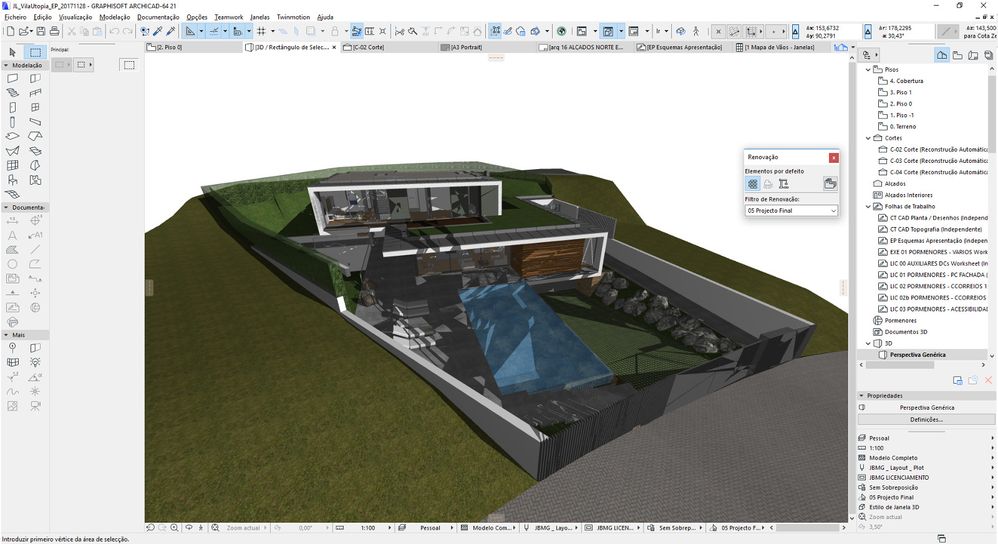
Task: Select the Text tool (letter A)
Action: 12,235
